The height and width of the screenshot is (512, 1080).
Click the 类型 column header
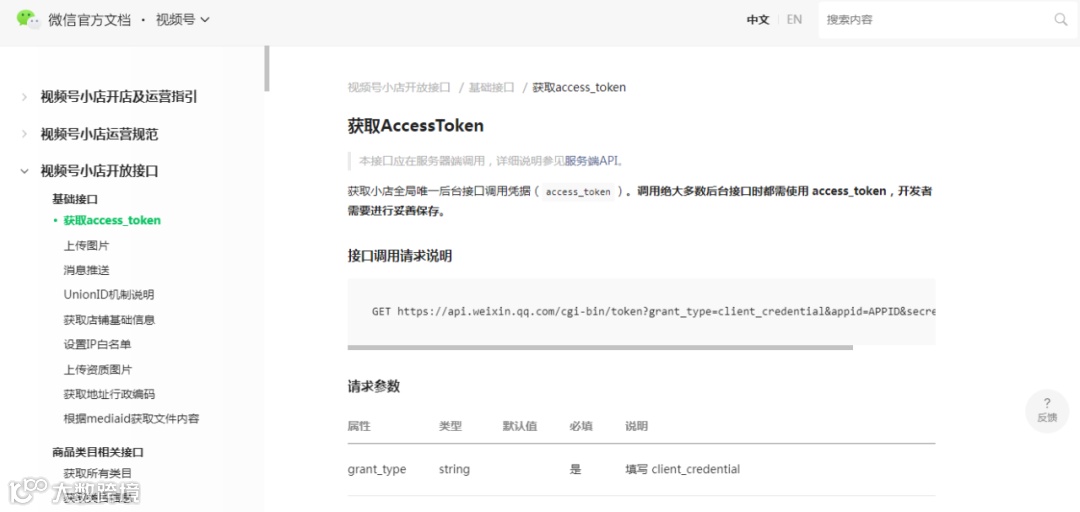pyautogui.click(x=450, y=426)
